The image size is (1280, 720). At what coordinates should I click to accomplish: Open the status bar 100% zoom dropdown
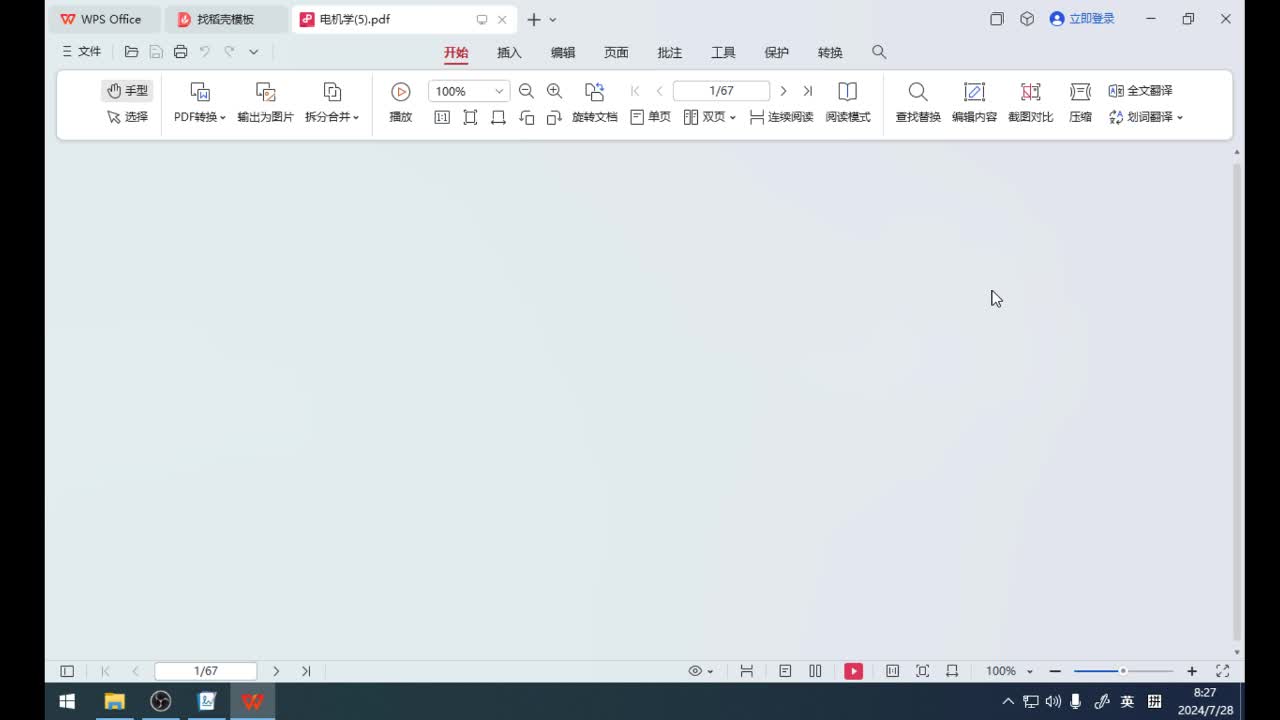1009,671
